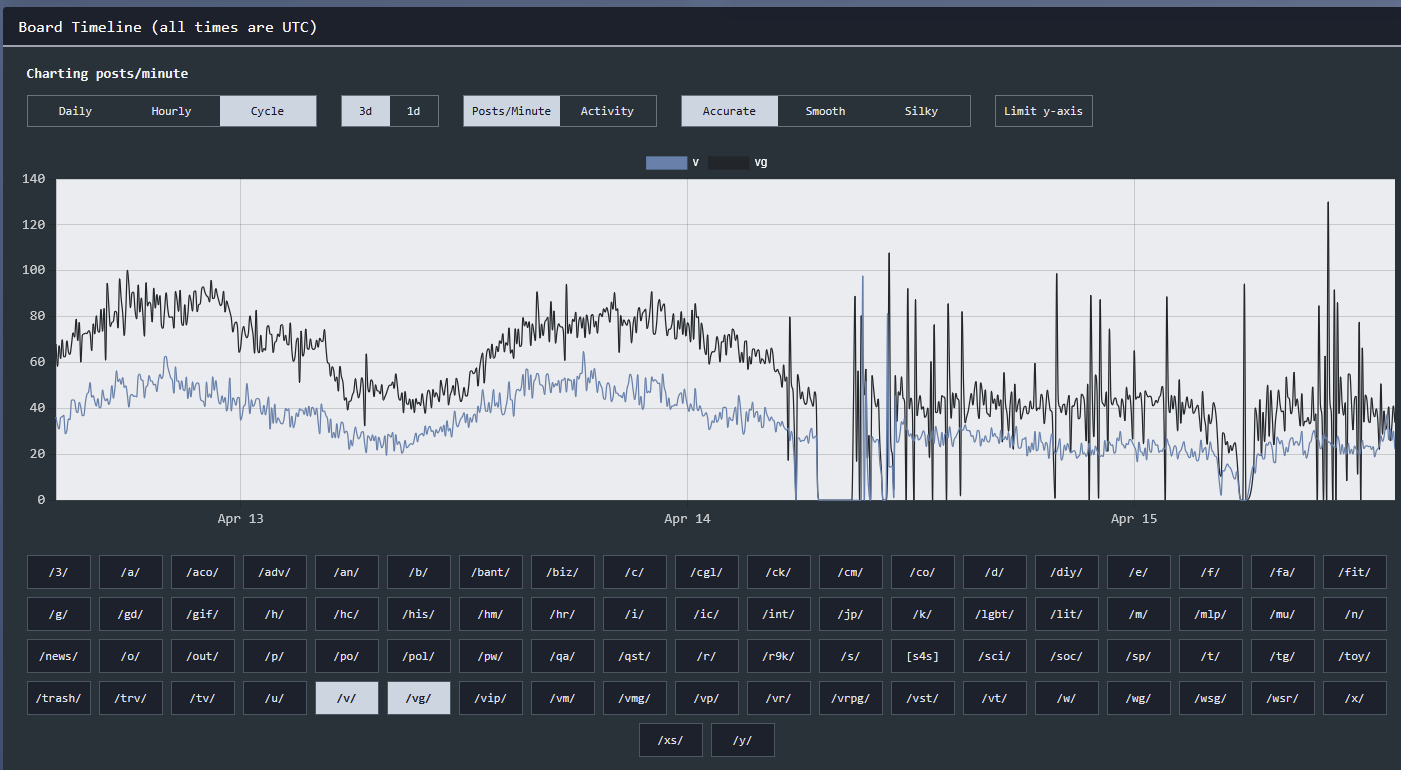This screenshot has width=1401, height=770.
Task: Toggle the /out/ board
Action: [x=203, y=656]
